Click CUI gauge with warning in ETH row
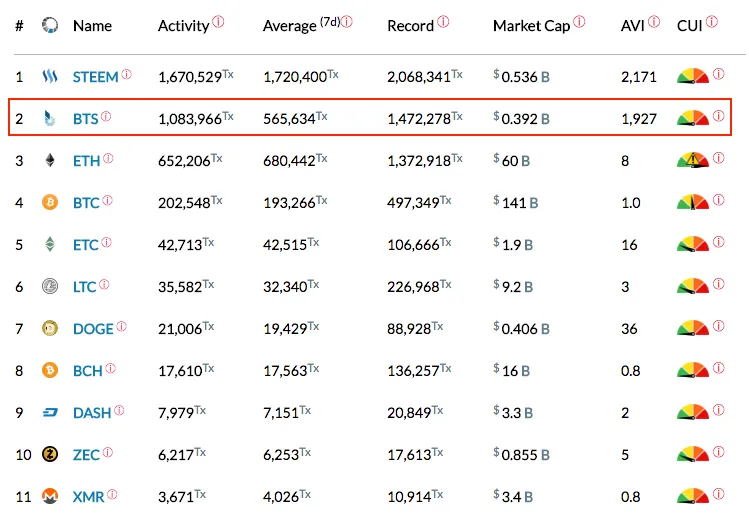This screenshot has height=519, width=749. click(x=693, y=160)
